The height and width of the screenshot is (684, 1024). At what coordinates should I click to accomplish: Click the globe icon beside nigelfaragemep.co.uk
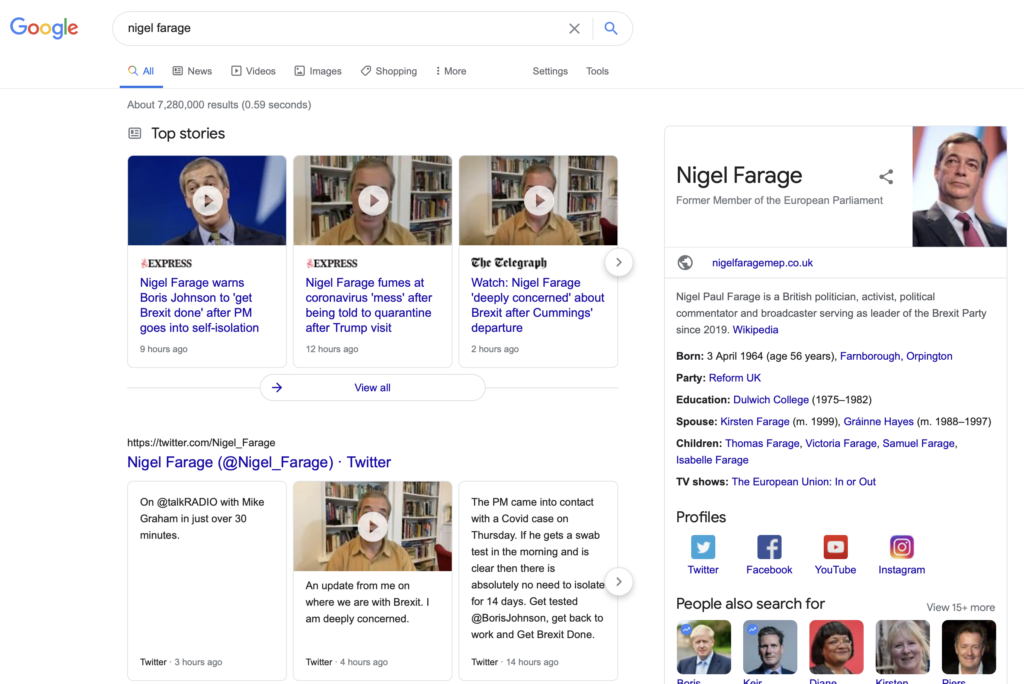[685, 263]
